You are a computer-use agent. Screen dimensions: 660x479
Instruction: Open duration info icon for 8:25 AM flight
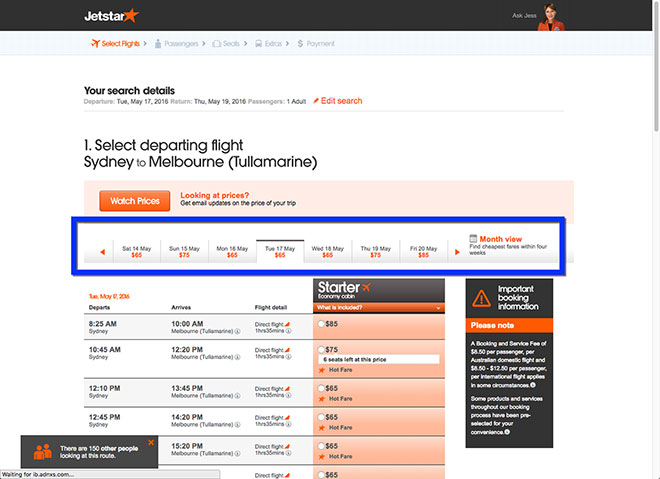click(288, 331)
